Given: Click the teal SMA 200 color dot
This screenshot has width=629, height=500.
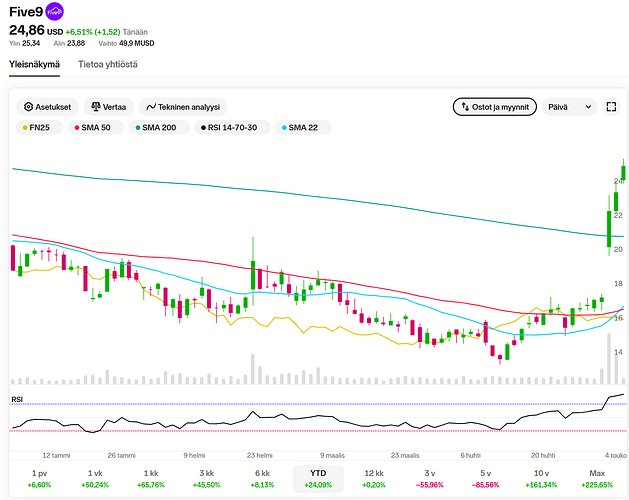Looking at the screenshot, I should (x=138, y=128).
